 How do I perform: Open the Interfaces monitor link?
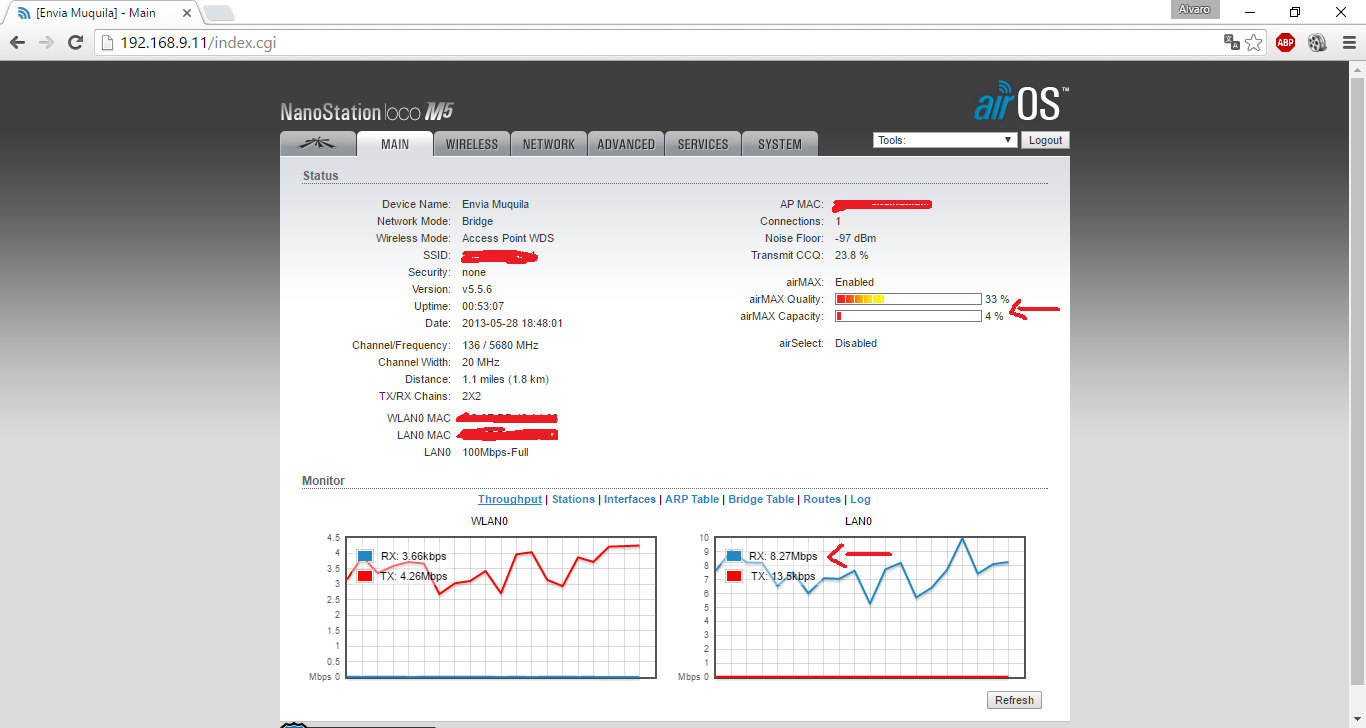point(630,499)
